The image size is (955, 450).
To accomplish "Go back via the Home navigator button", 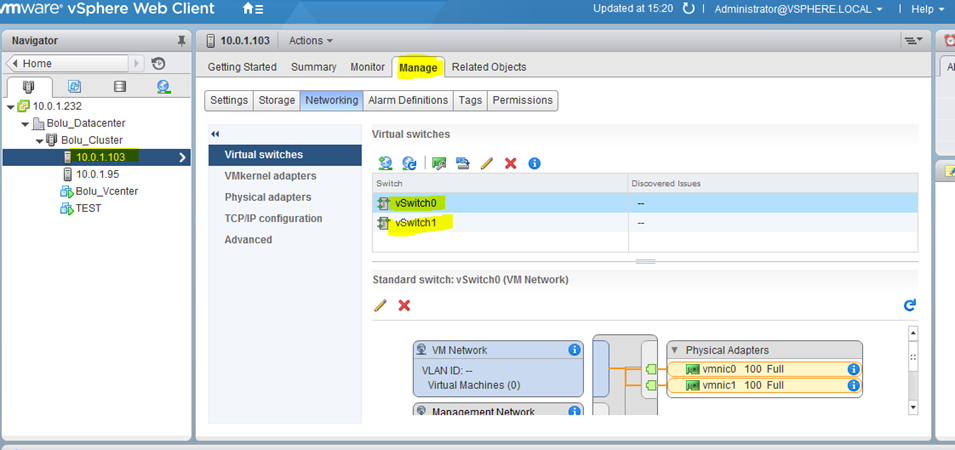I will tap(67, 63).
